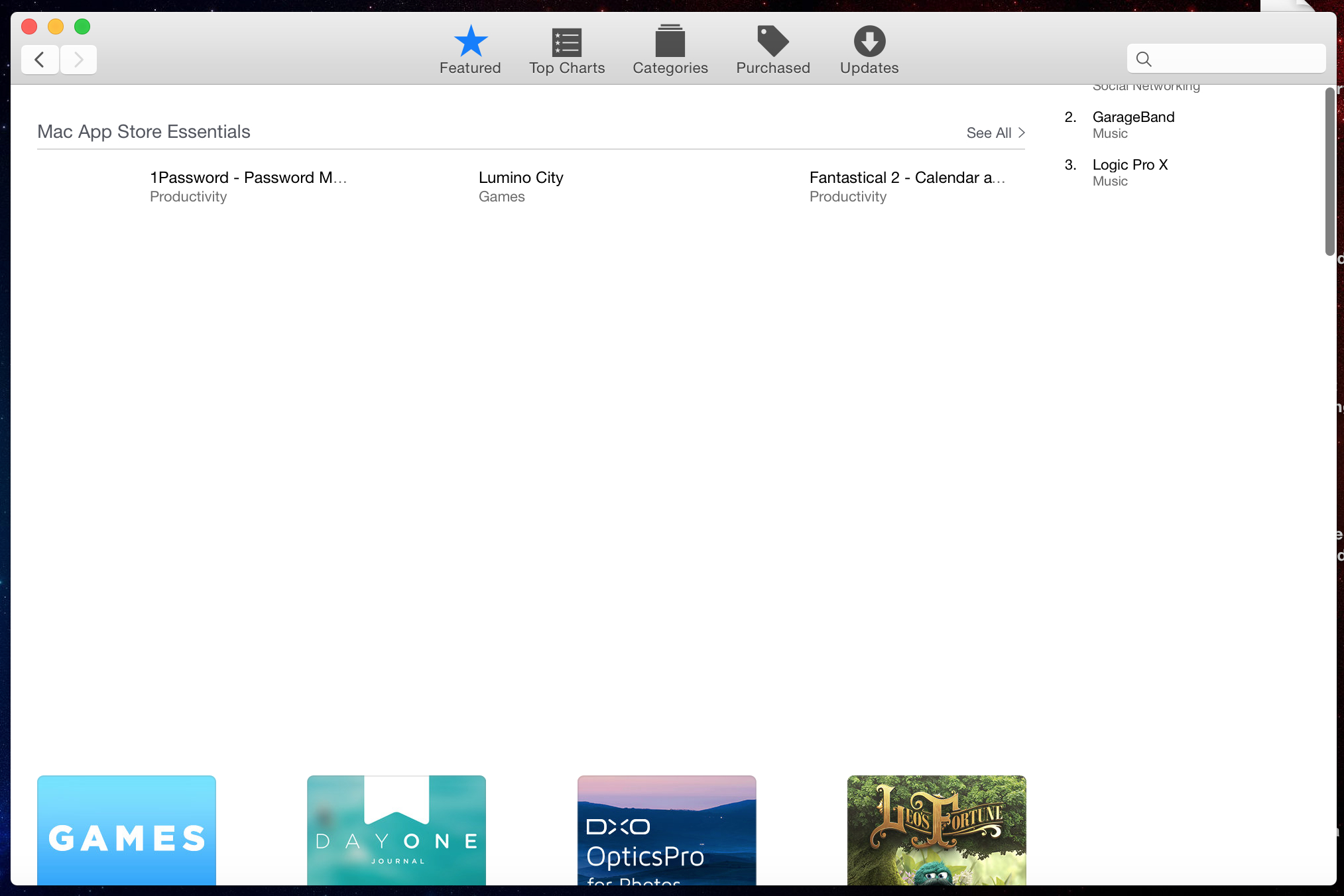Open the Top Charts list icon

[x=566, y=42]
